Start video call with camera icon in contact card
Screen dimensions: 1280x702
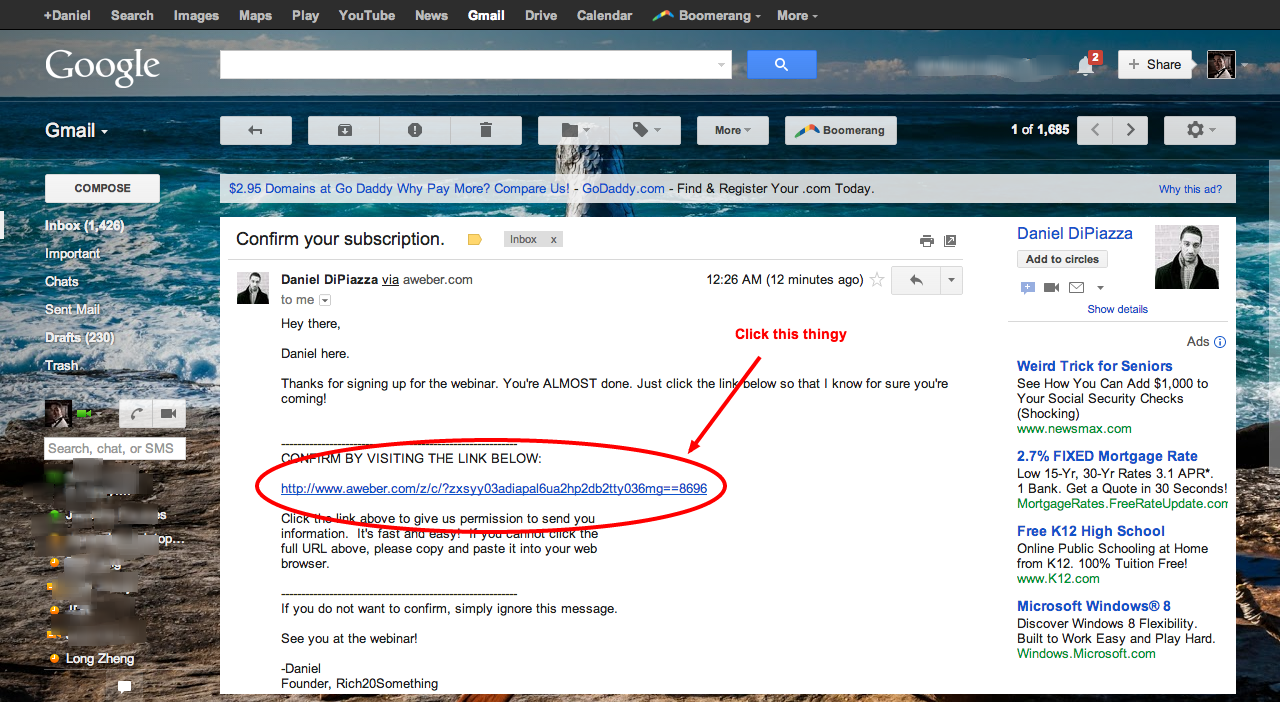(x=1051, y=288)
